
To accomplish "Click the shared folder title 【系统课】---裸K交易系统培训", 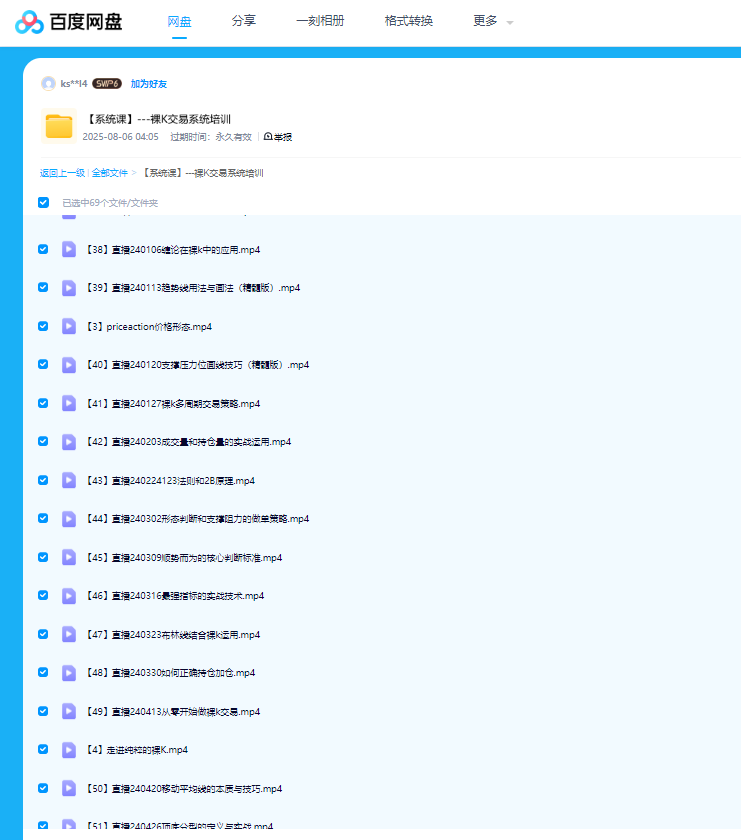I will 159,119.
